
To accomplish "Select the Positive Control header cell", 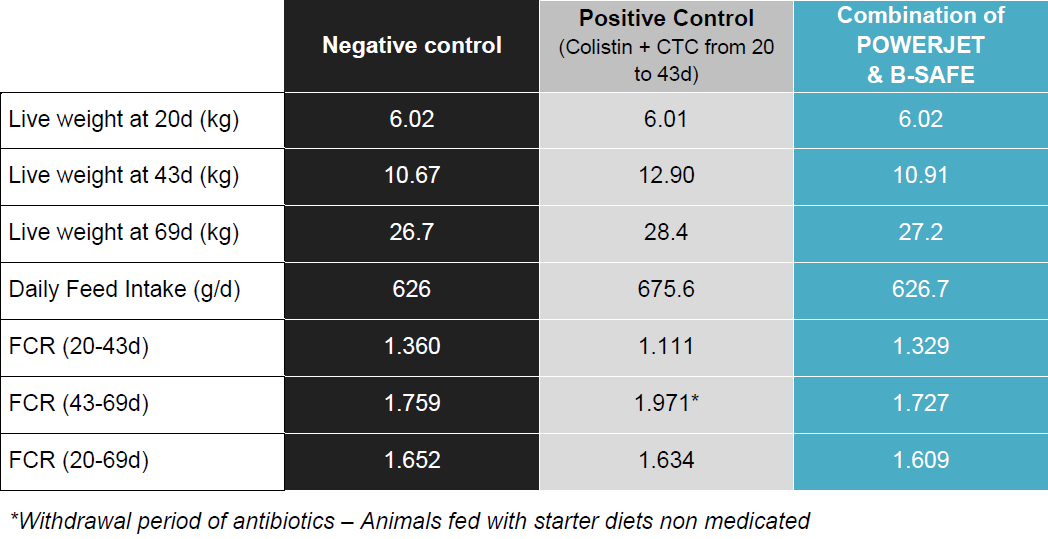I will (666, 46).
